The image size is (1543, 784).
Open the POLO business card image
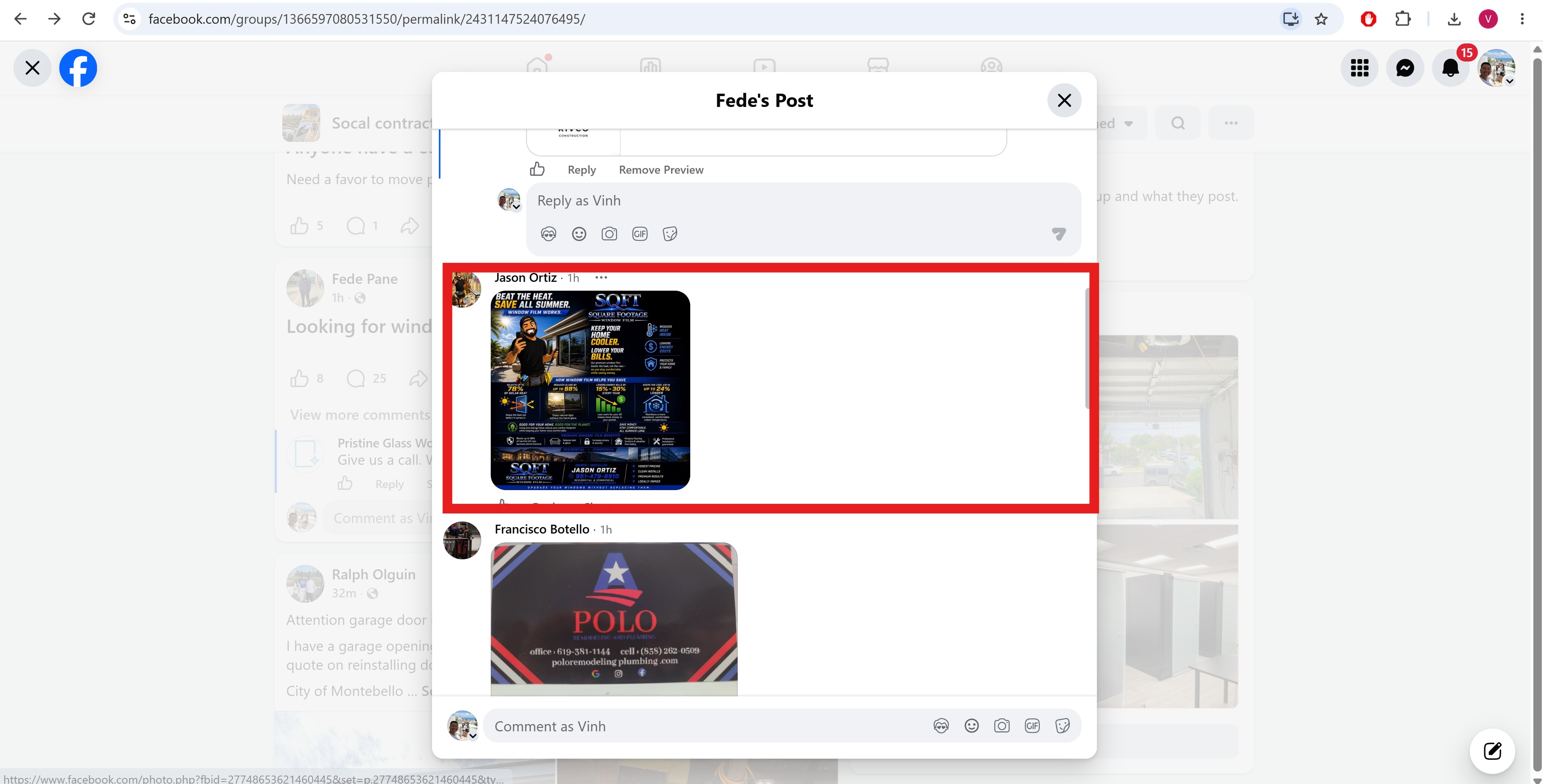pos(614,619)
